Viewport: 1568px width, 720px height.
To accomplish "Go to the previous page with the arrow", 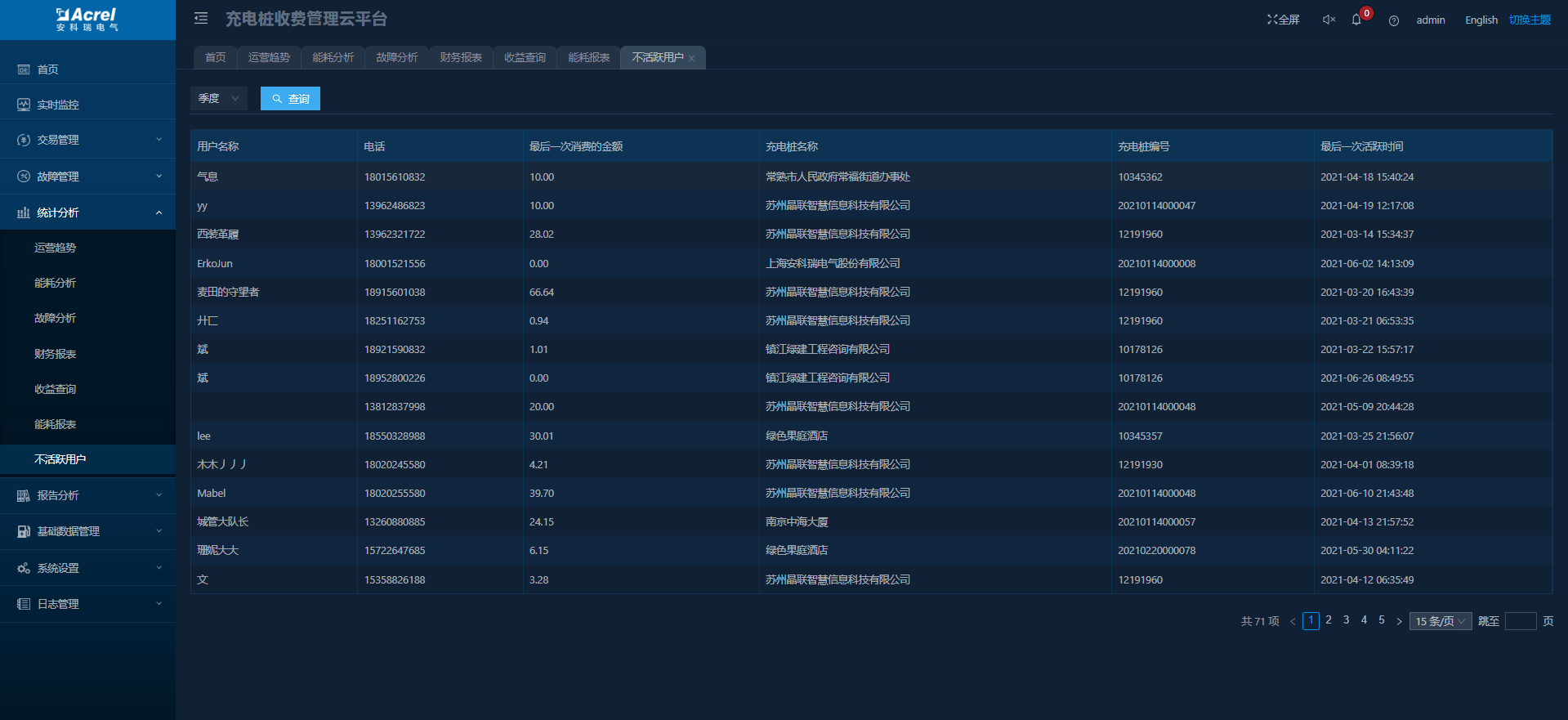I will 1293,622.
